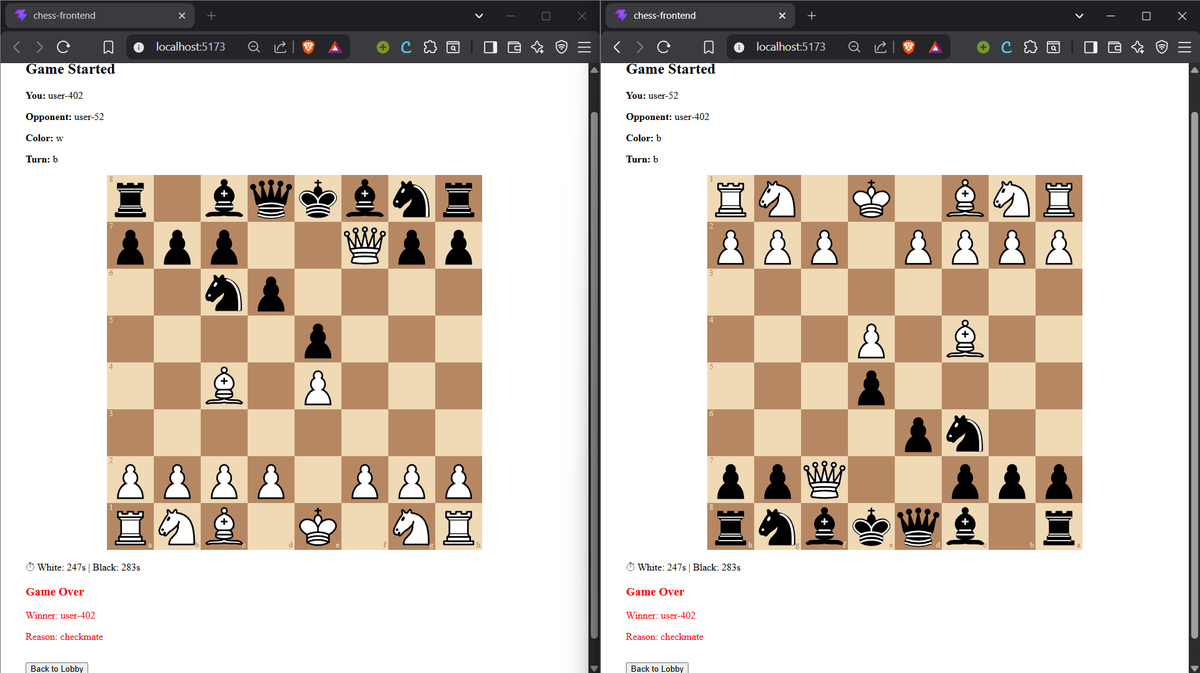1200x673 pixels.
Task: View site information in the left window
Action: (140, 47)
